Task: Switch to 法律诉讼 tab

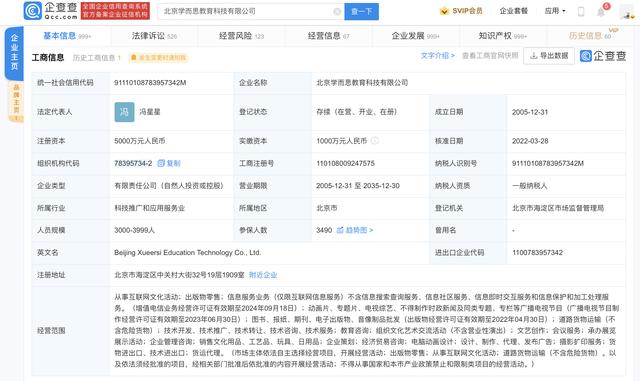Action: (x=154, y=36)
